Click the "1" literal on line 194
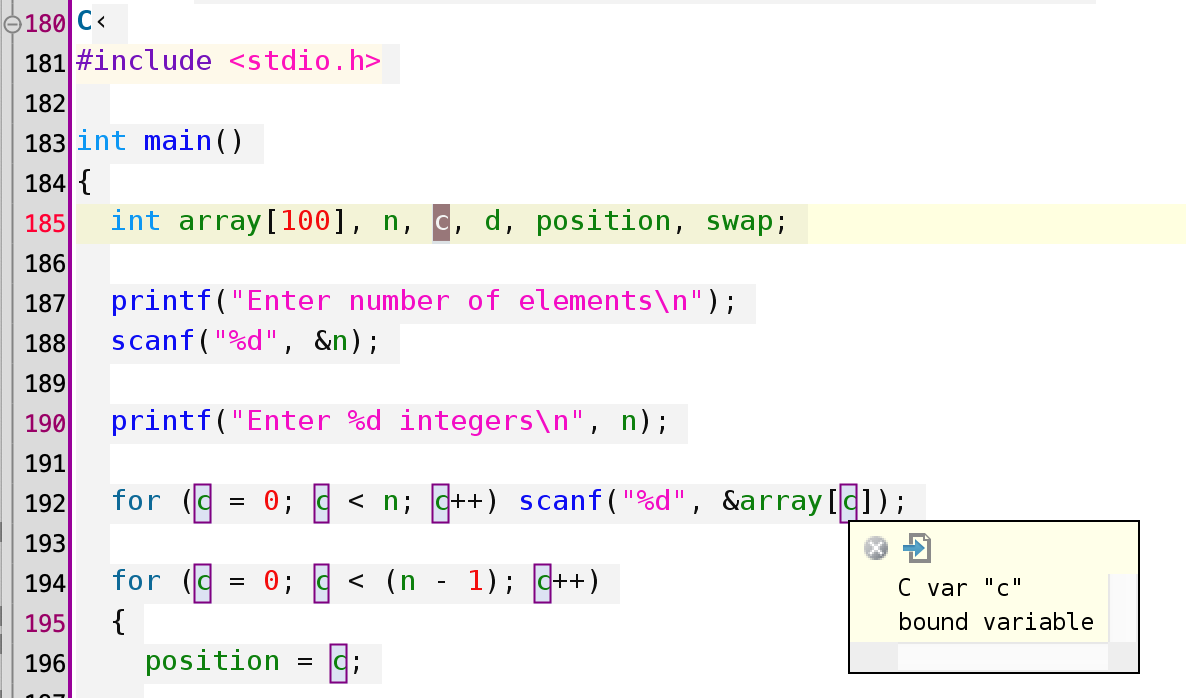This screenshot has height=698, width=1186. (475, 581)
